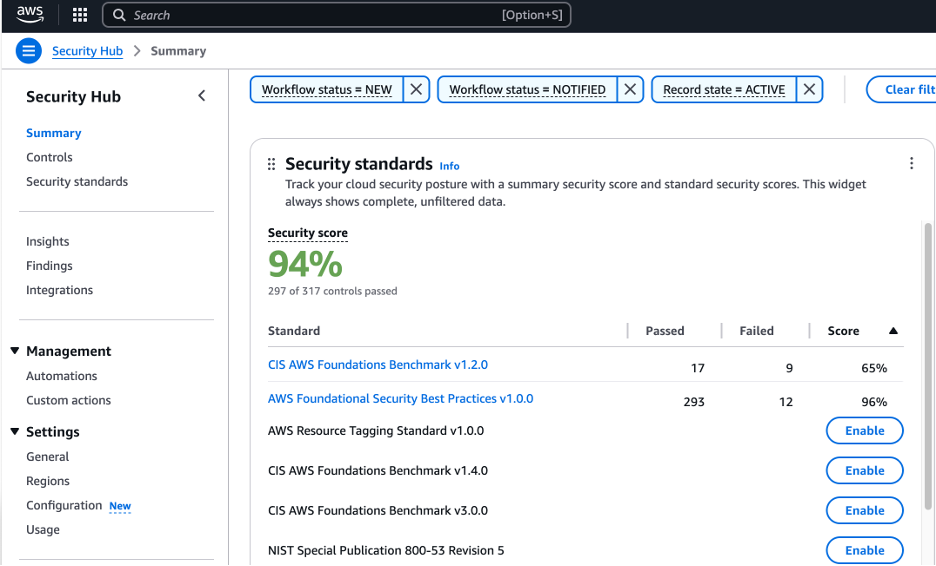Collapse the Security Hub side navigation
Viewport: 936px width, 566px height.
click(202, 96)
